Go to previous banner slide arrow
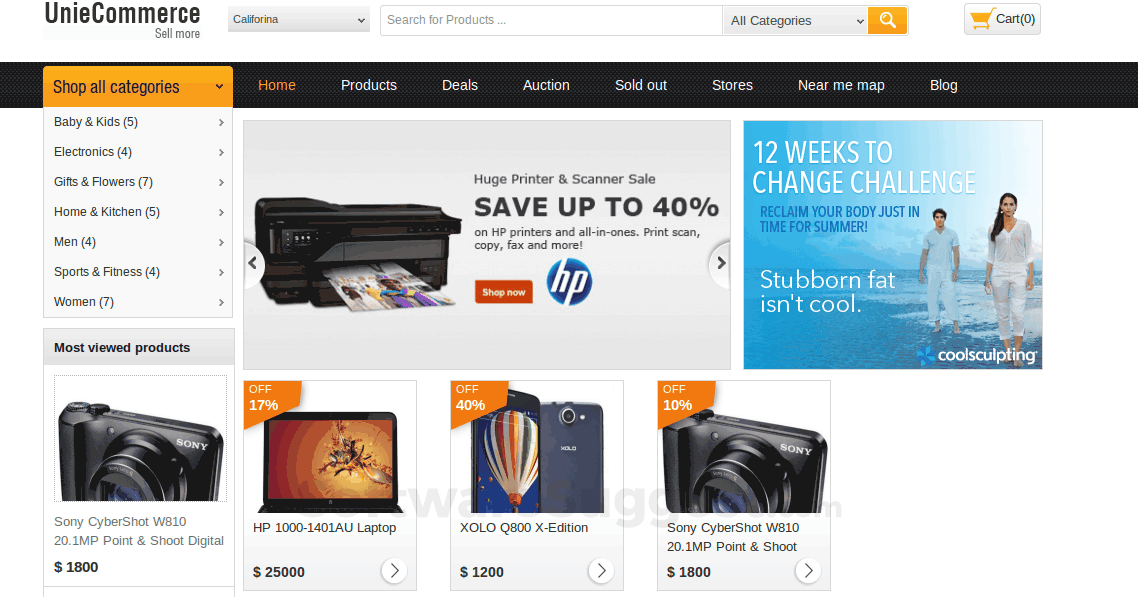This screenshot has height=597, width=1138. point(253,263)
